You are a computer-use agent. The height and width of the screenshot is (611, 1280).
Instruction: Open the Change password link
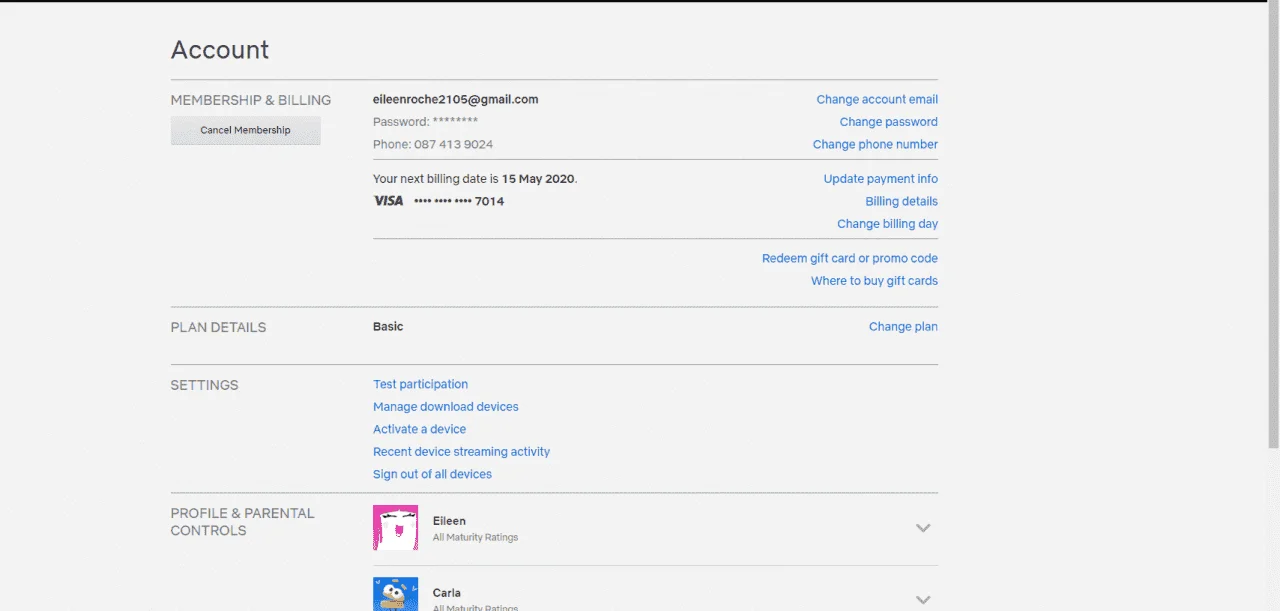888,122
